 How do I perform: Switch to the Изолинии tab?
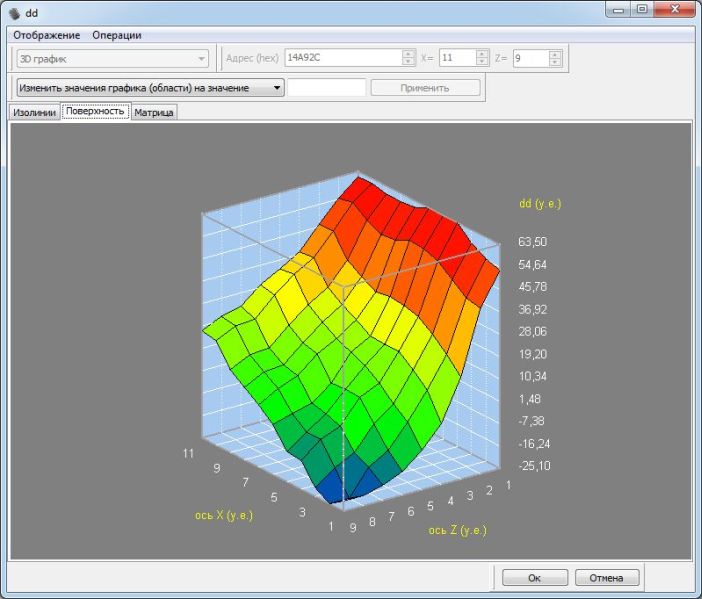coord(34,112)
